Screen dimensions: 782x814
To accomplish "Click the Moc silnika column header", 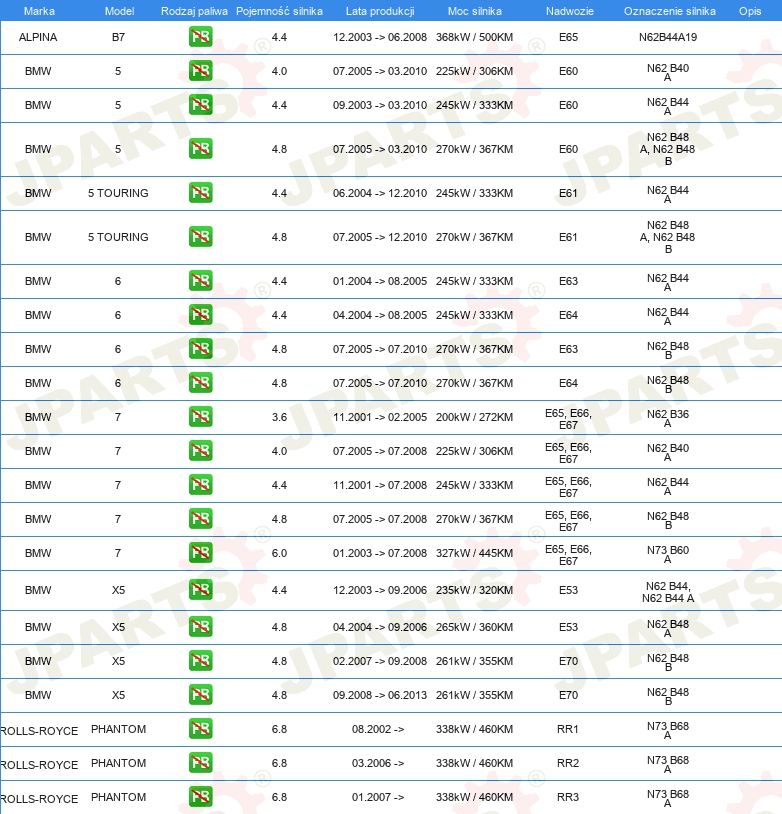I will pos(475,11).
